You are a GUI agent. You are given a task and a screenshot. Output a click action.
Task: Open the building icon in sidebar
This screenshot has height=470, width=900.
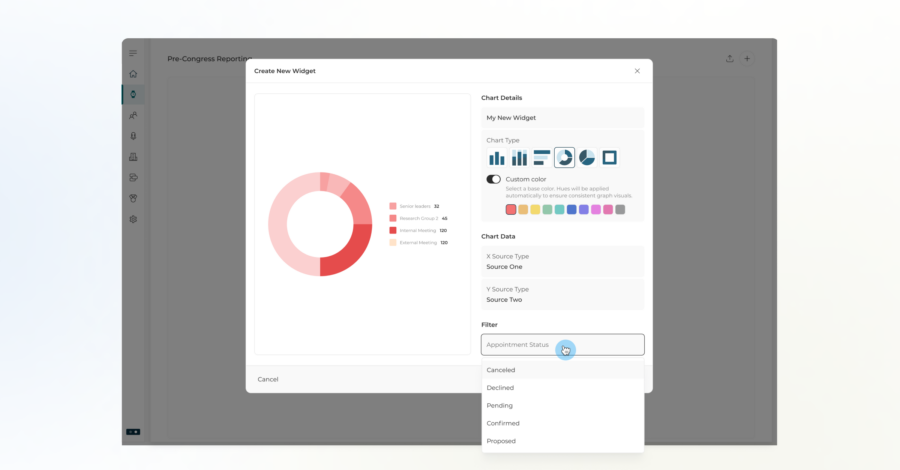(x=133, y=157)
